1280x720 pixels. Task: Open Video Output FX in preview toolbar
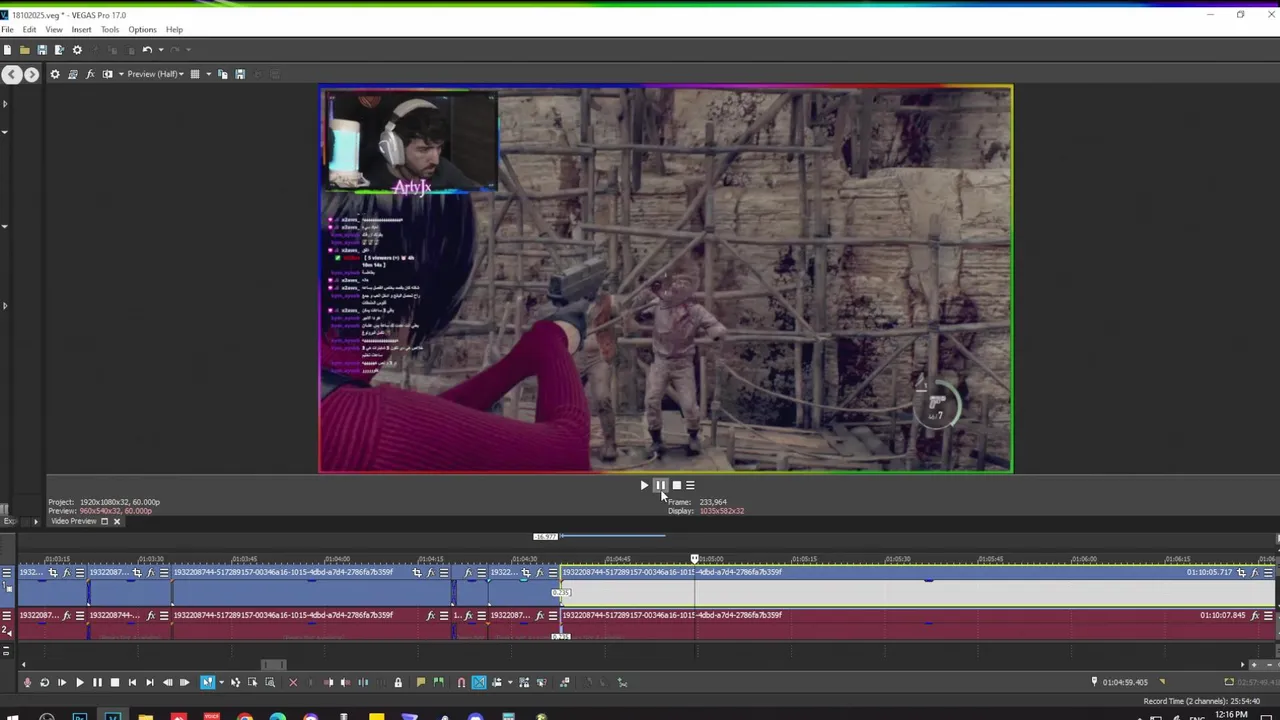(90, 74)
